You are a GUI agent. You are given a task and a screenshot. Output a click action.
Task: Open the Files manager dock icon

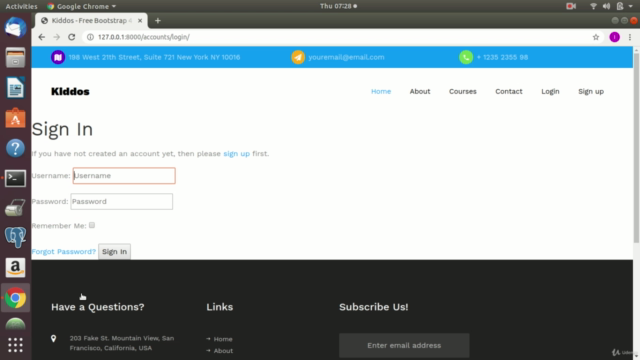pyautogui.click(x=15, y=58)
